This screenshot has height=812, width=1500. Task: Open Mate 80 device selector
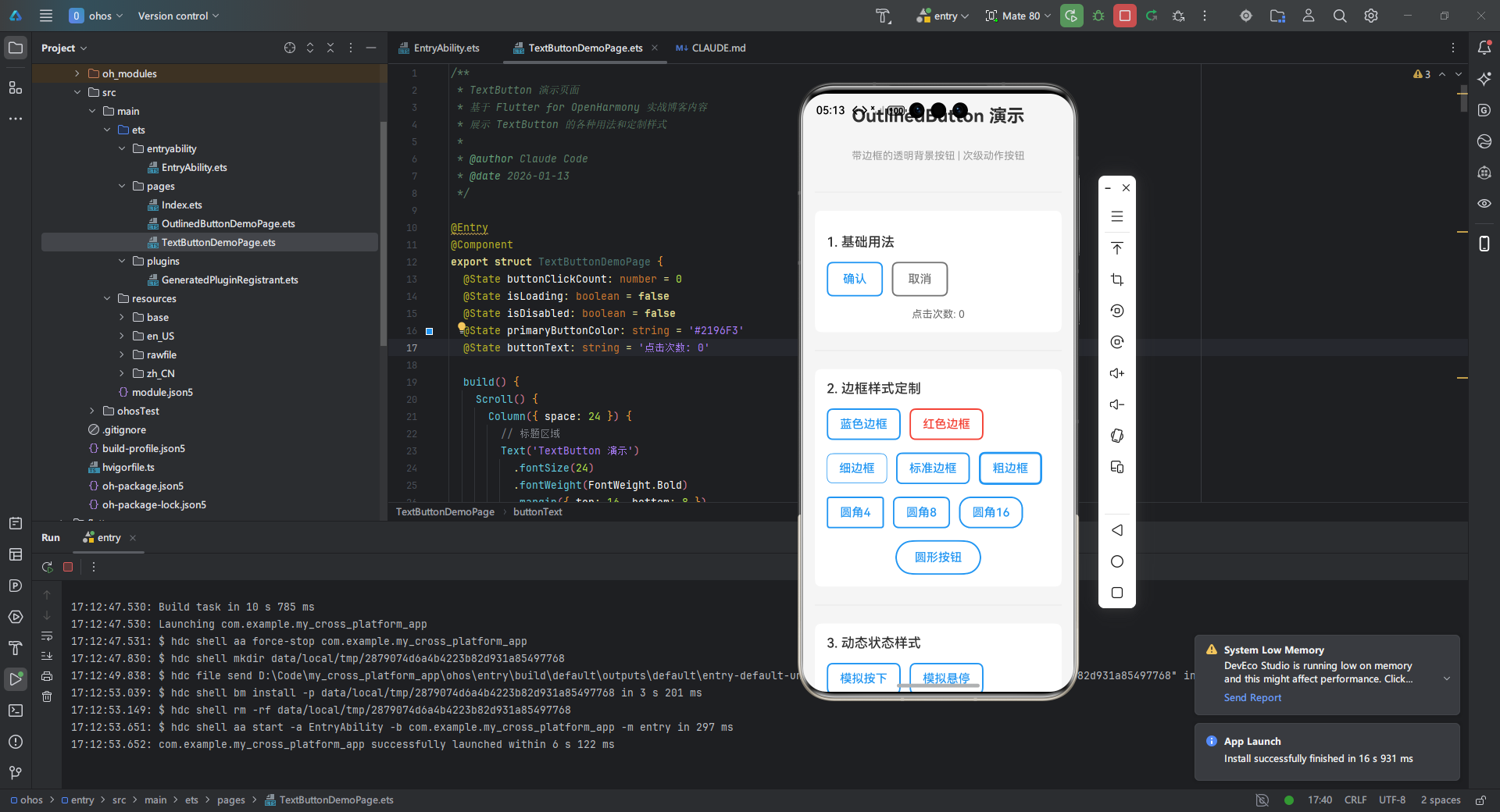tap(1019, 16)
